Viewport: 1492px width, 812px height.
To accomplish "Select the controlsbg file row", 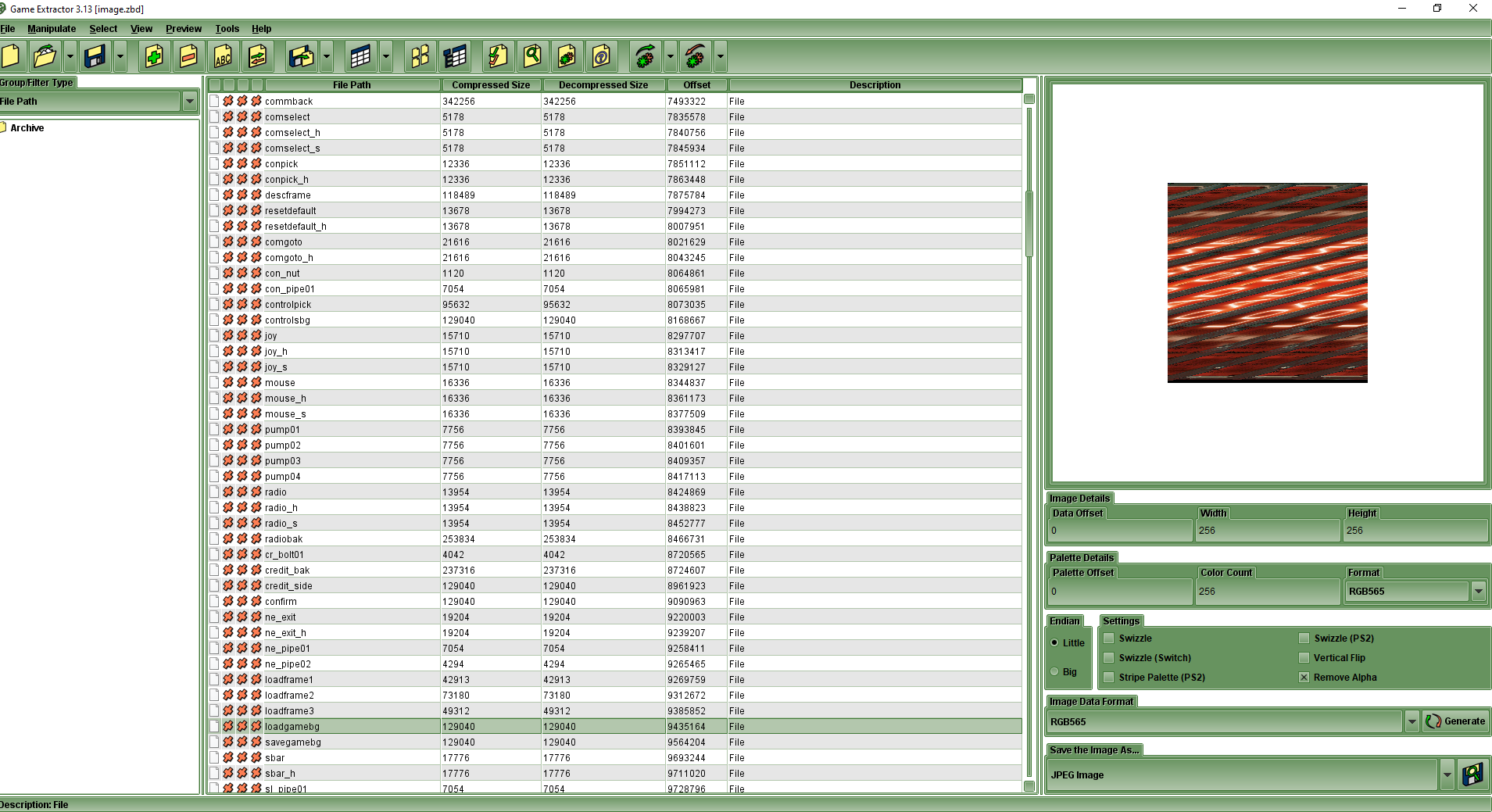I will coord(615,320).
